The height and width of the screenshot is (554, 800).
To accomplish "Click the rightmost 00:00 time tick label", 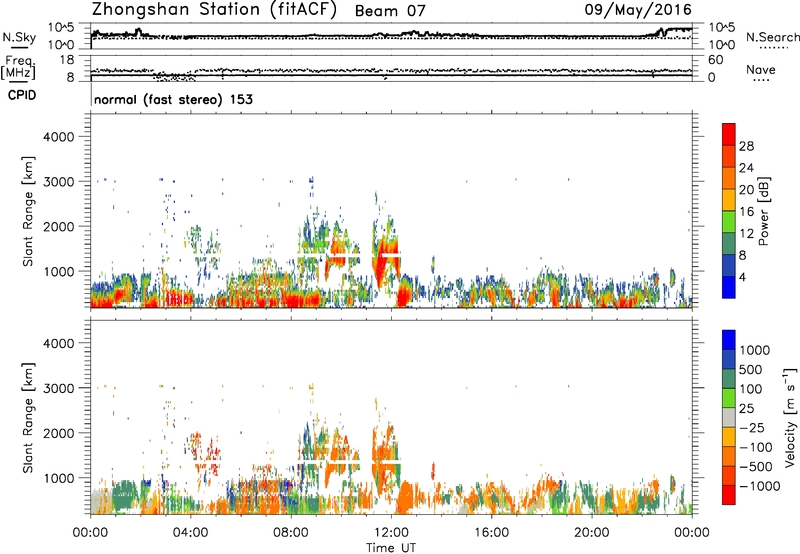I will (x=692, y=533).
